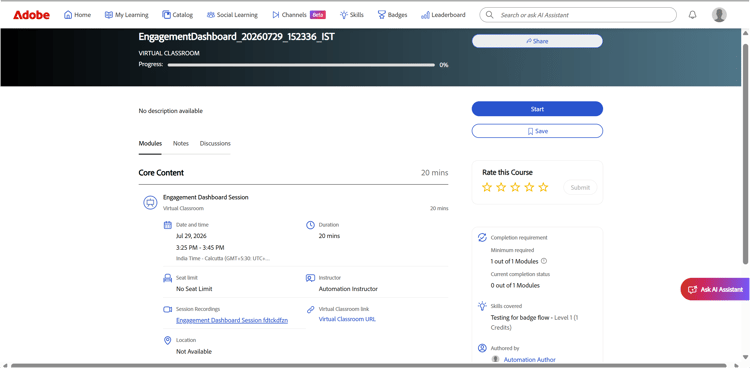Rate the course five stars
750x368 pixels.
tap(543, 187)
